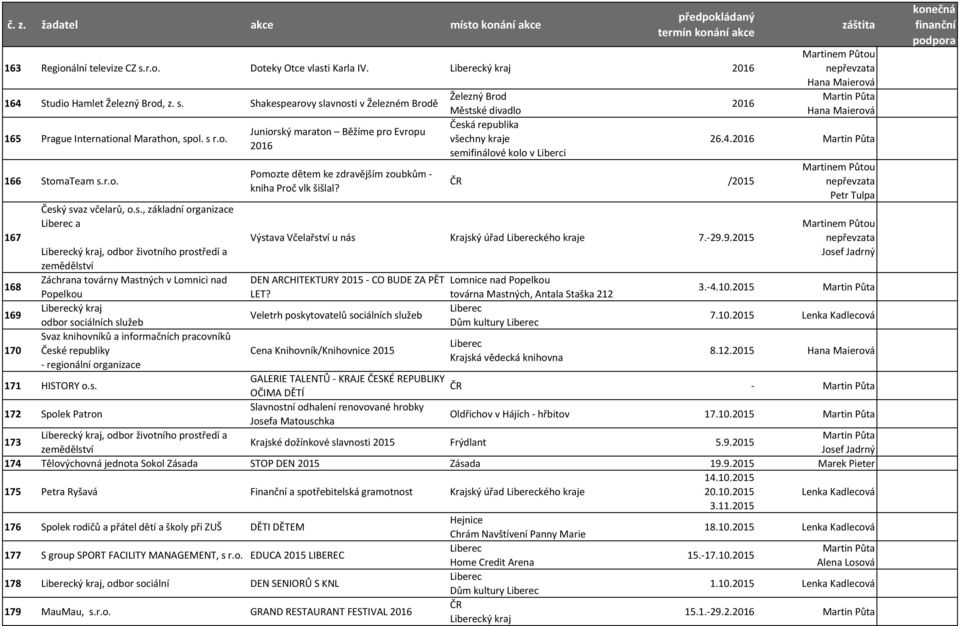
Task: Click 'Marek Pieter' patron cell
Action: click(846, 464)
